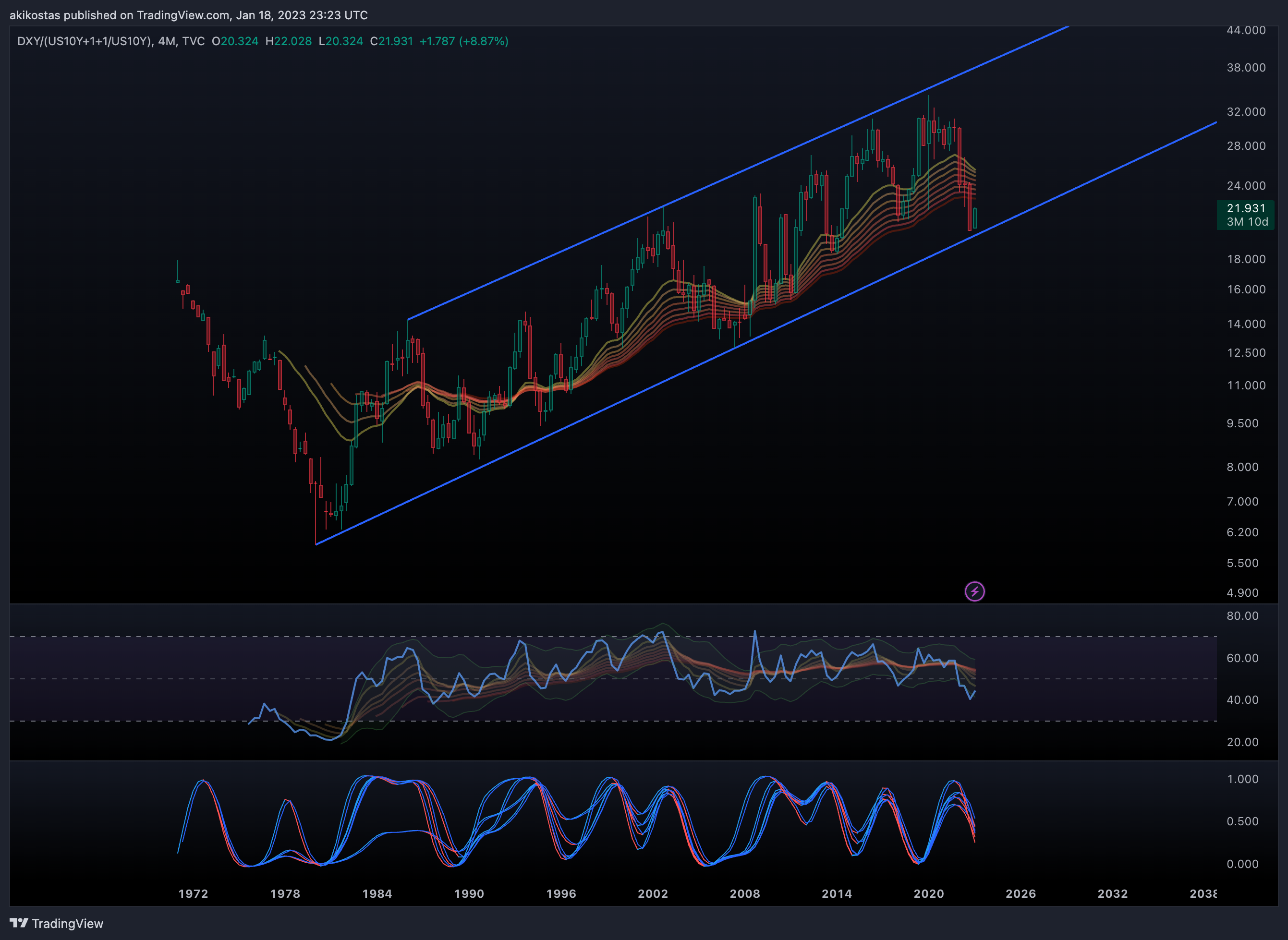This screenshot has width=1288, height=940.
Task: Click the 4.900 price axis label
Action: point(1242,593)
